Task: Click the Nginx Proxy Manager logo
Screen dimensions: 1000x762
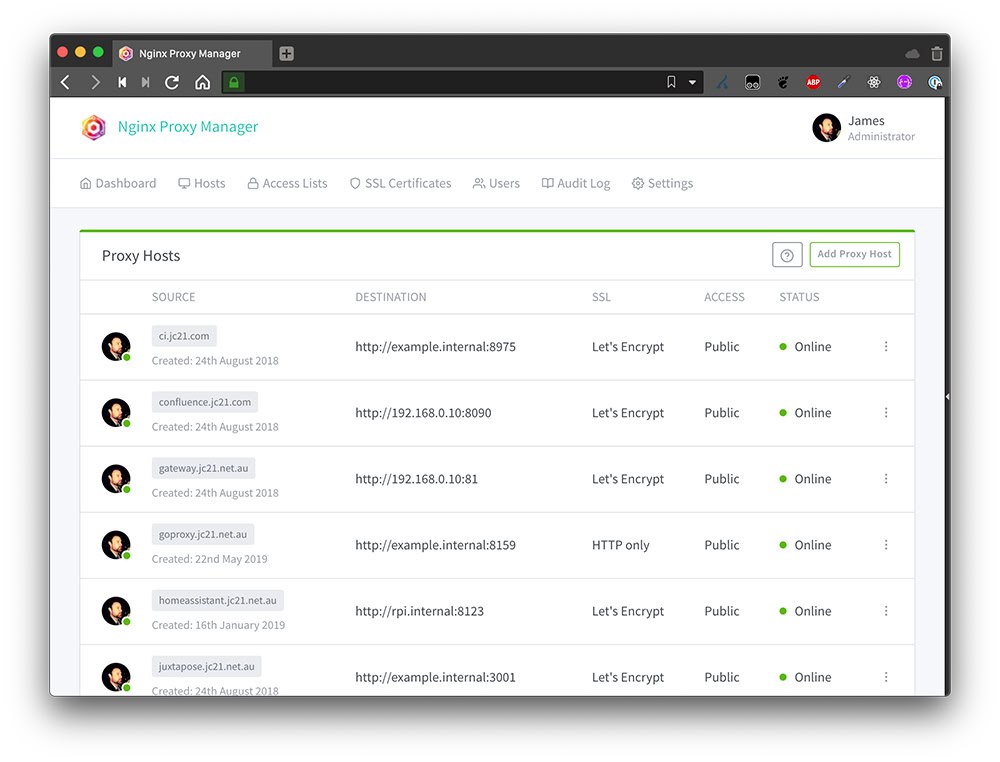Action: (x=94, y=127)
